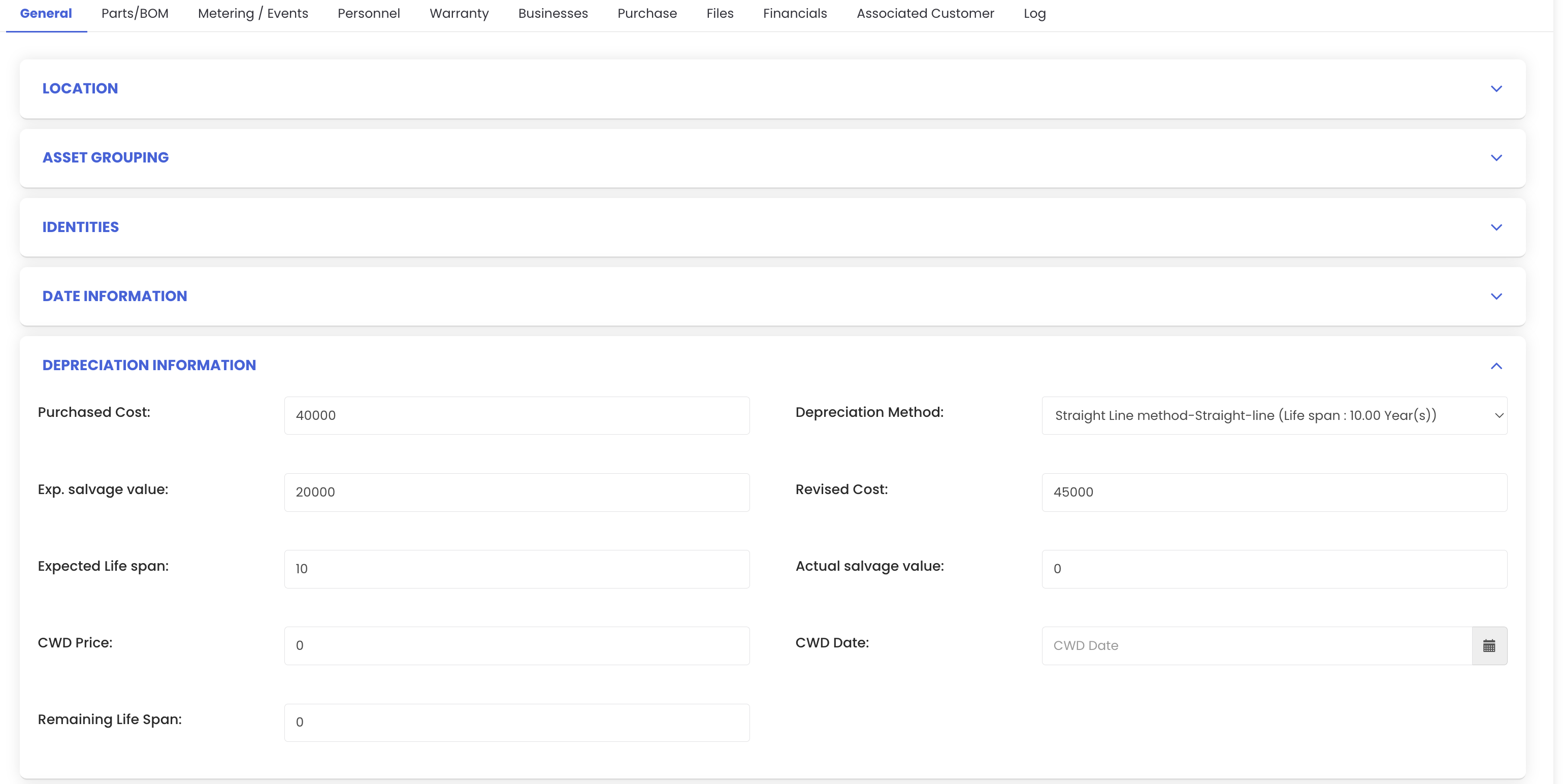Image resolution: width=1564 pixels, height=784 pixels.
Task: Expand the Date Information section chevron
Action: tap(1496, 297)
